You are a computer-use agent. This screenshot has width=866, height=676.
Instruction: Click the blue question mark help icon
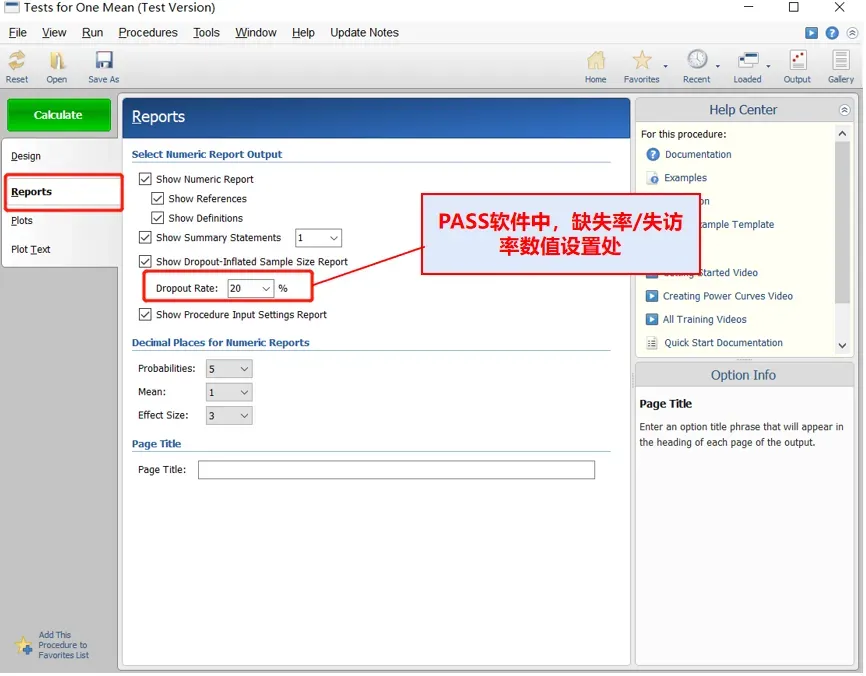coord(833,33)
